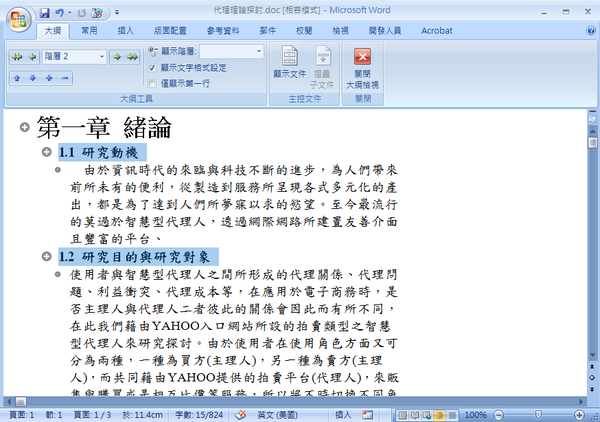600x422 pixels.
Task: Open the 插入 ribbon tab
Action: (126, 31)
